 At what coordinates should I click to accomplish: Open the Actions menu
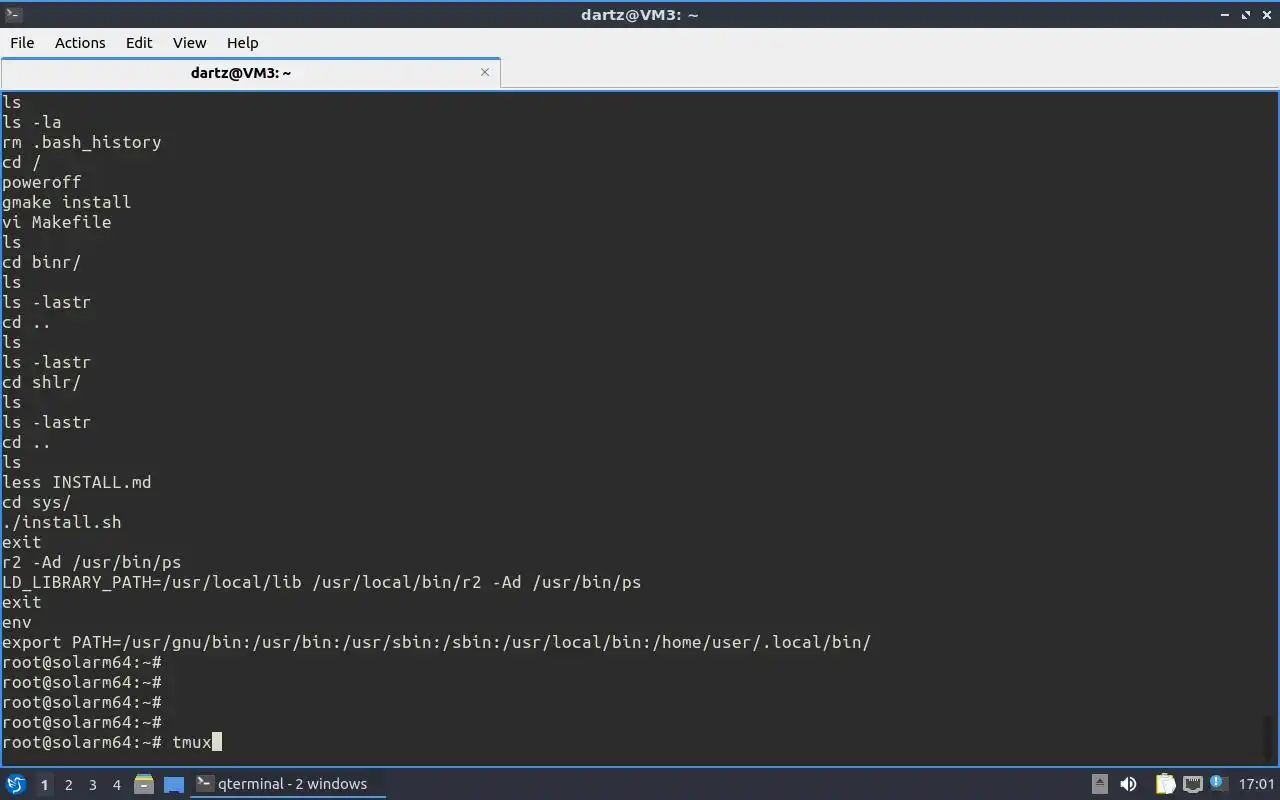(80, 43)
